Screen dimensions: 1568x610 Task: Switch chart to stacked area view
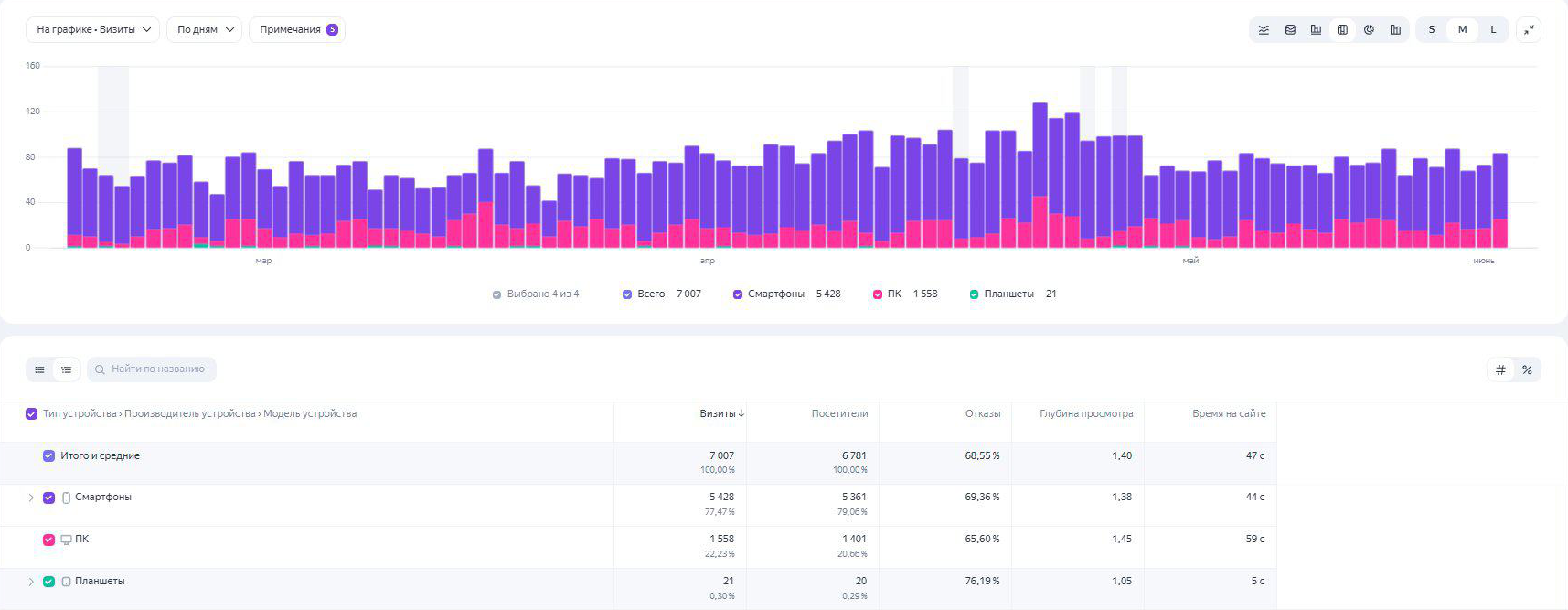click(1290, 30)
